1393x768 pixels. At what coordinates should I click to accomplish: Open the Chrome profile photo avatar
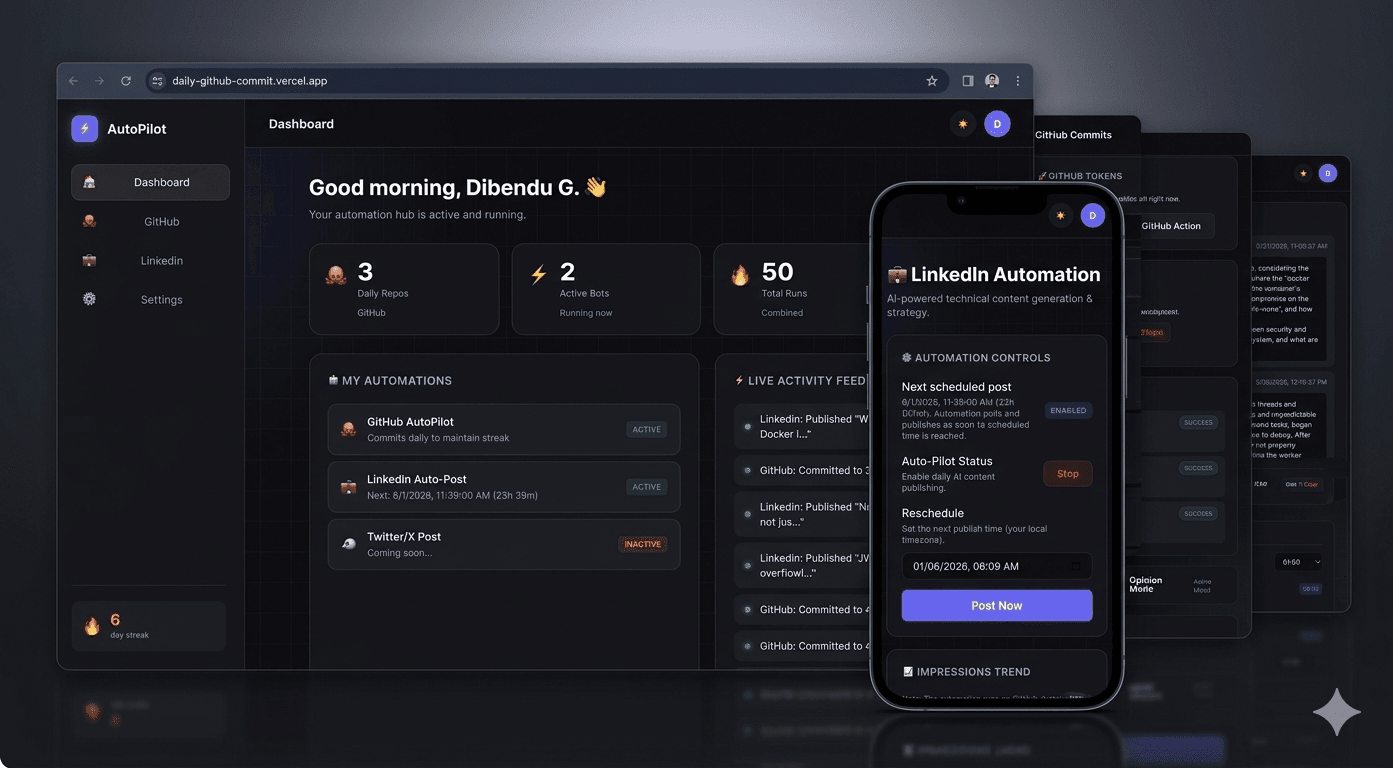[x=992, y=81]
